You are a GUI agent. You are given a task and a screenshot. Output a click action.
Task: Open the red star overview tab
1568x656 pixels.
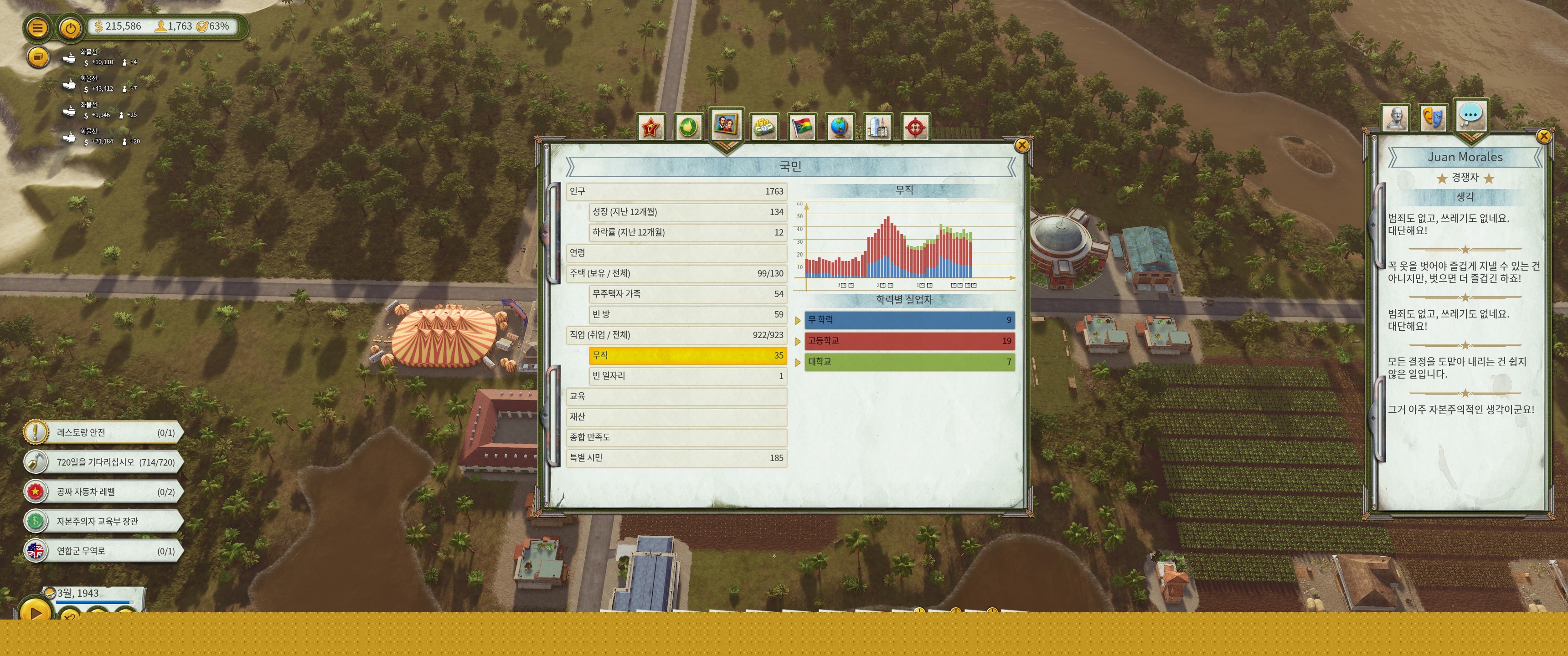[x=651, y=128]
